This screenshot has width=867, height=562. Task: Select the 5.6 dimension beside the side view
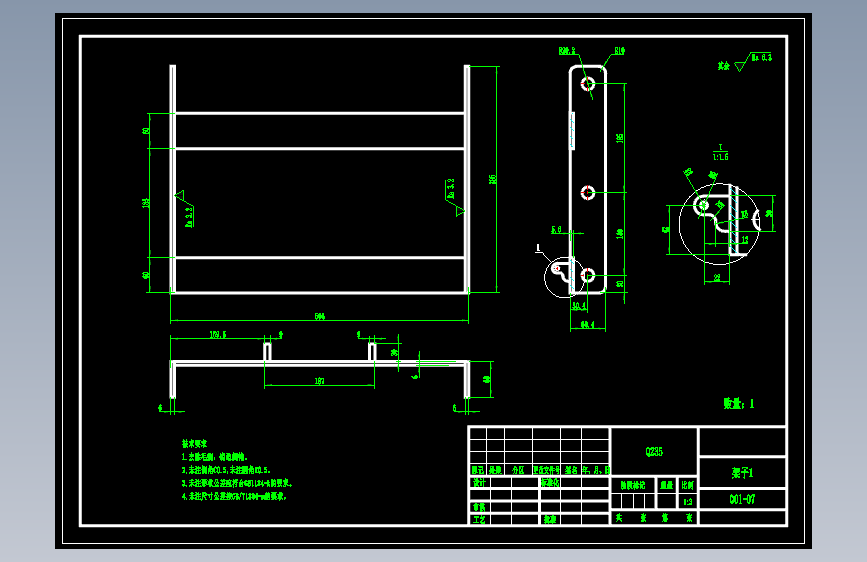pos(556,229)
